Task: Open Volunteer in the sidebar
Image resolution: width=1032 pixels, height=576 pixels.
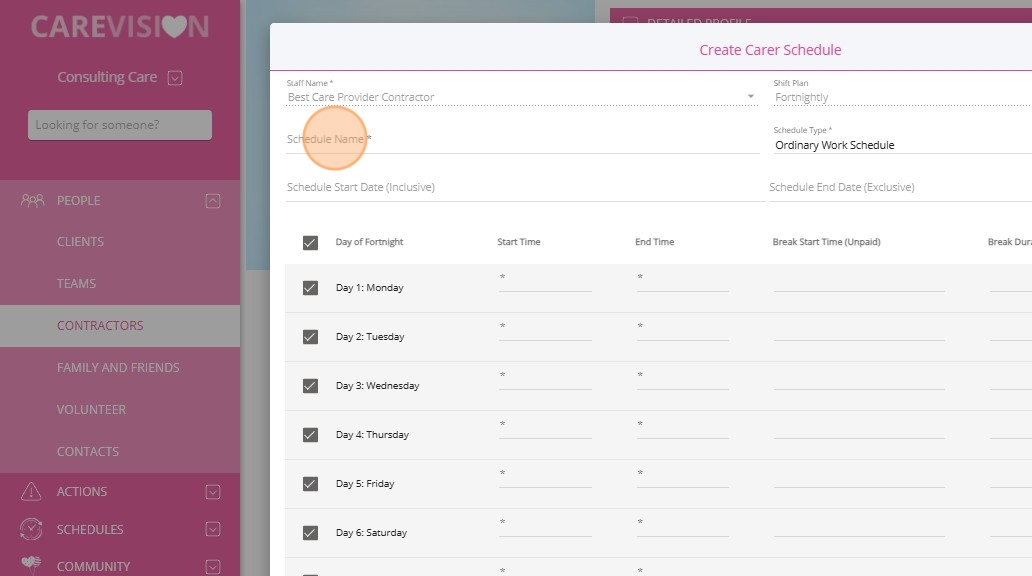Action: [x=91, y=409]
